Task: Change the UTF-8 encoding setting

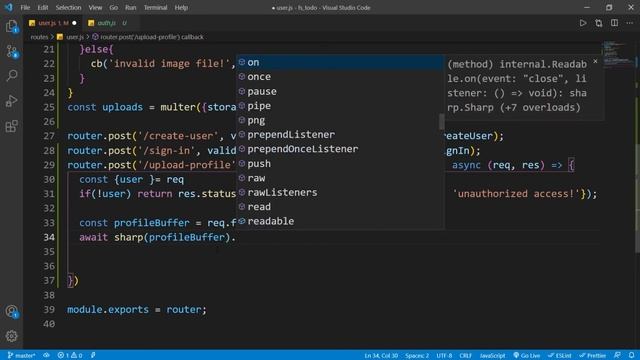Action: 444,356
